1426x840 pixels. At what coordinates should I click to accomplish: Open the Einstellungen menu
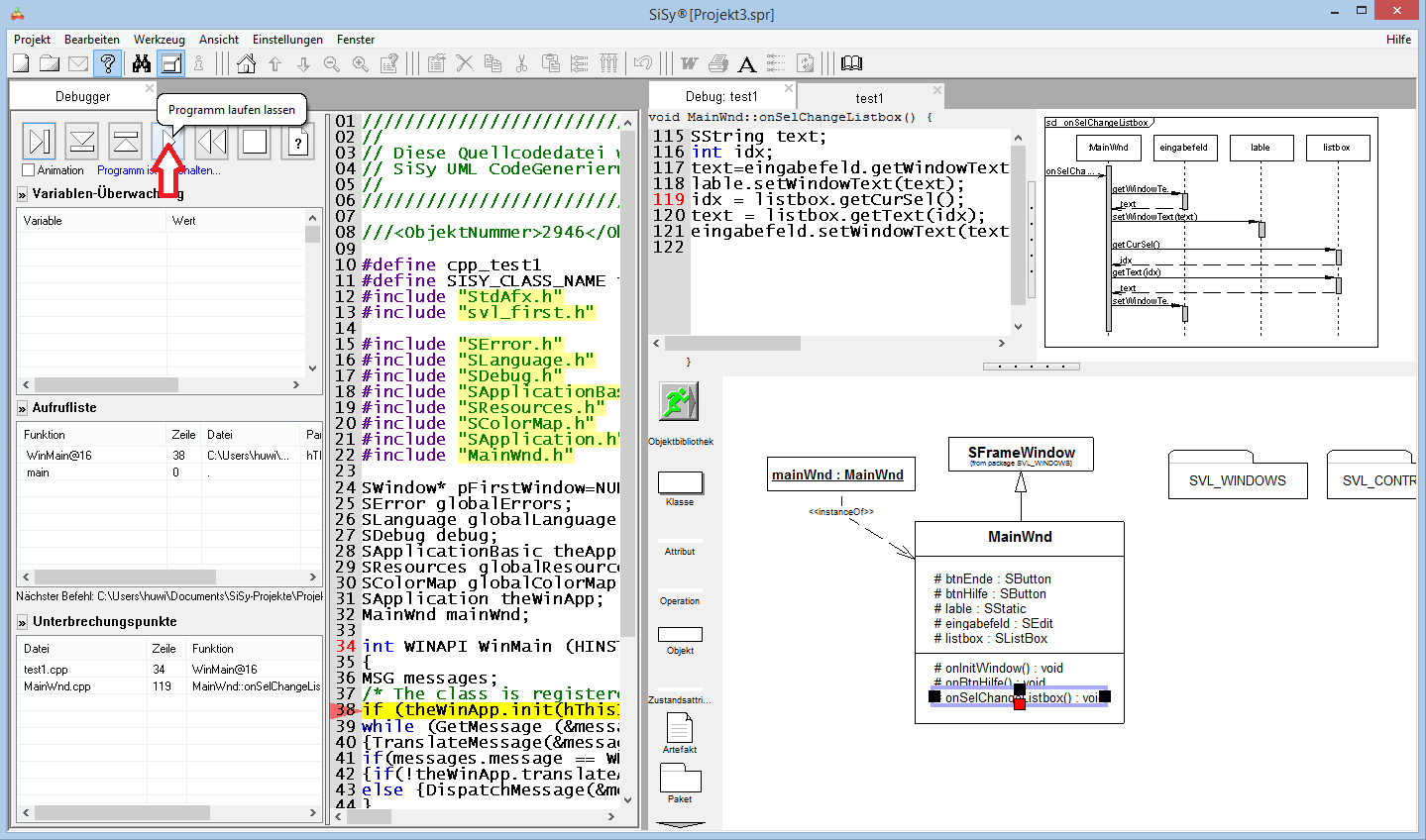pos(287,40)
